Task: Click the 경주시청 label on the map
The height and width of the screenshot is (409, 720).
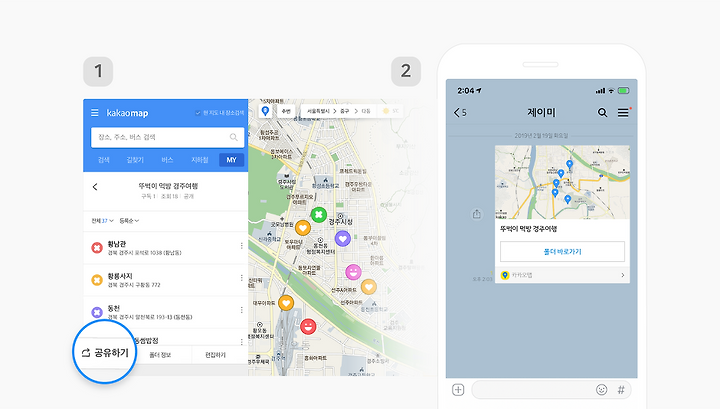Action: [341, 222]
